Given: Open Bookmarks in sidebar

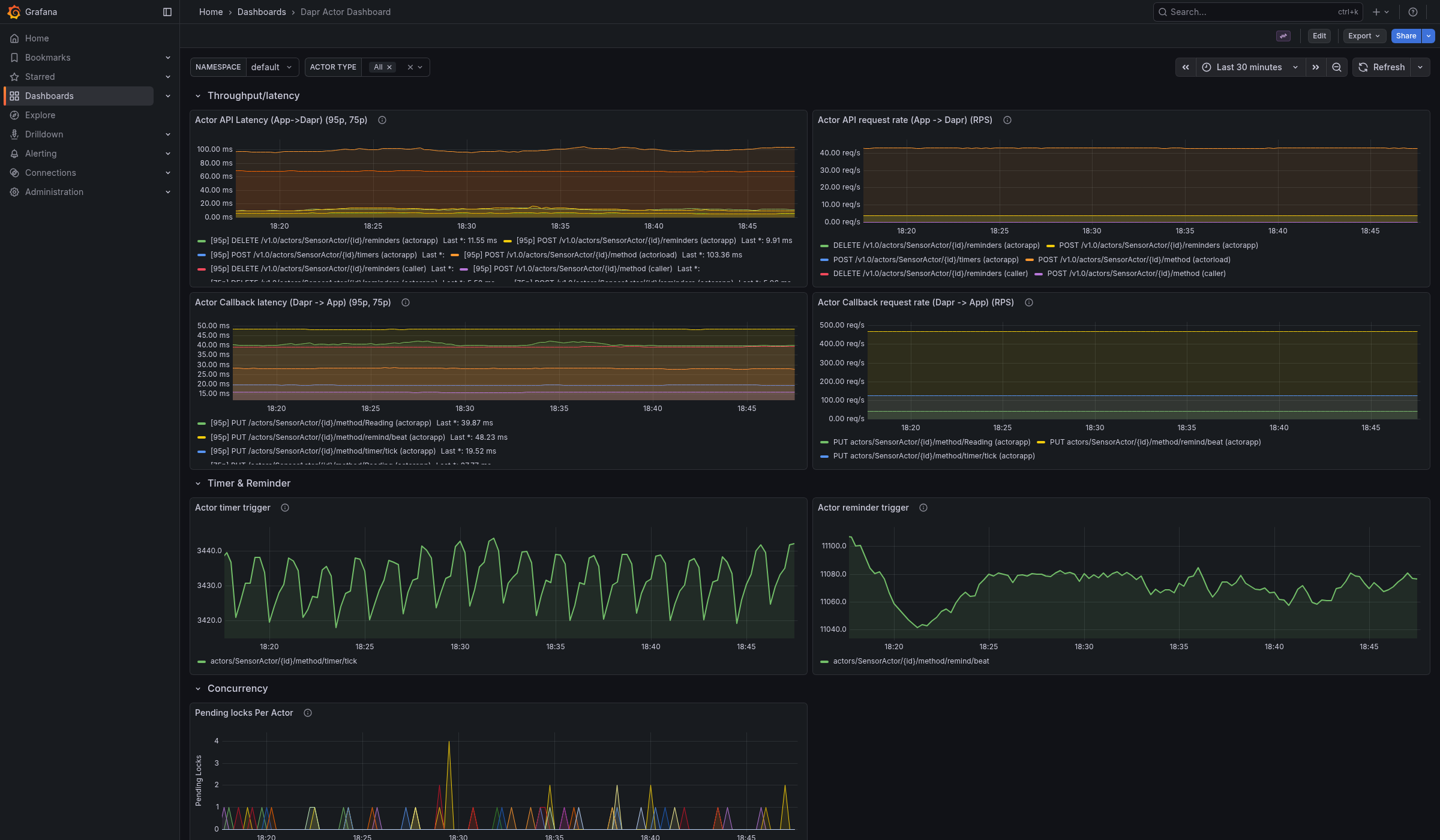Looking at the screenshot, I should click(x=48, y=58).
